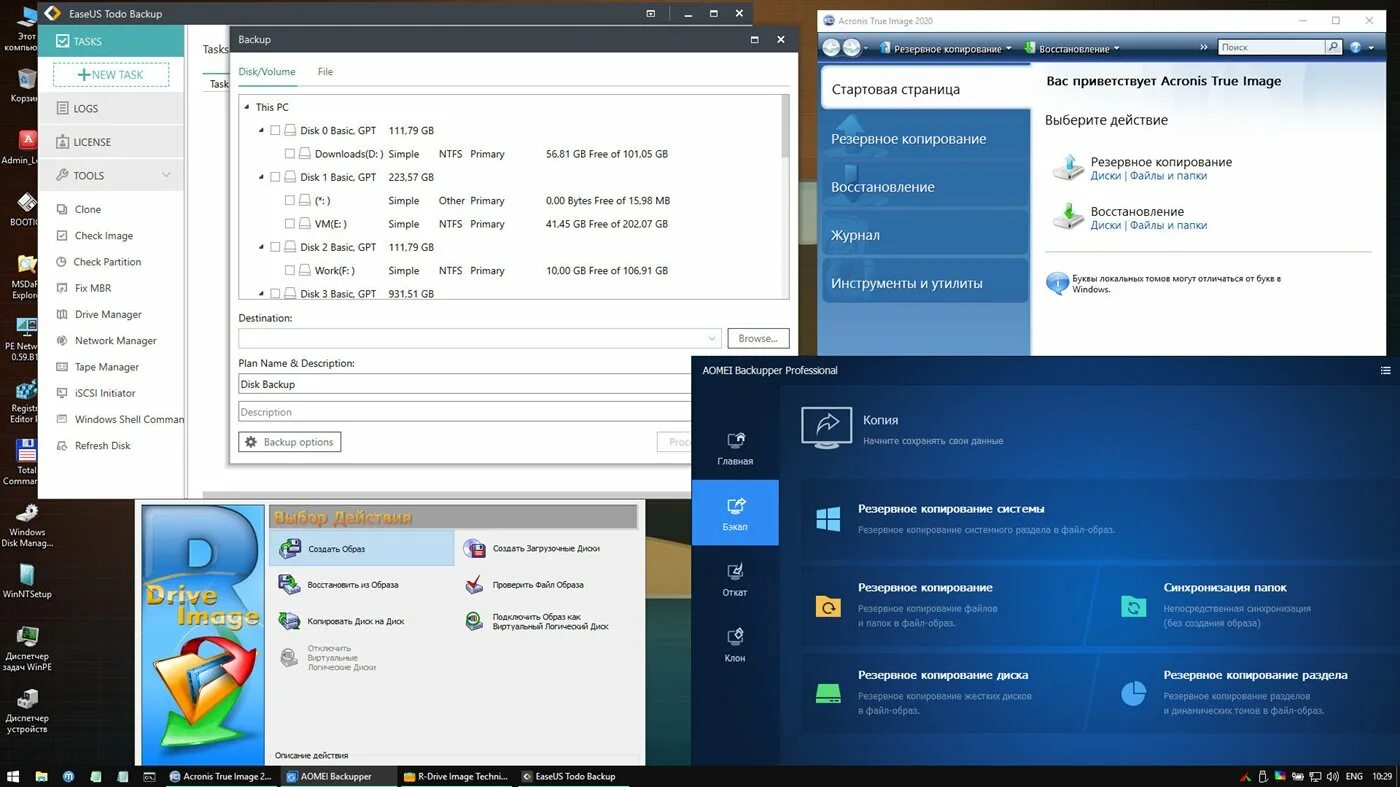Click Acronis help question mark icon
This screenshot has width=1400, height=787.
pyautogui.click(x=1356, y=48)
